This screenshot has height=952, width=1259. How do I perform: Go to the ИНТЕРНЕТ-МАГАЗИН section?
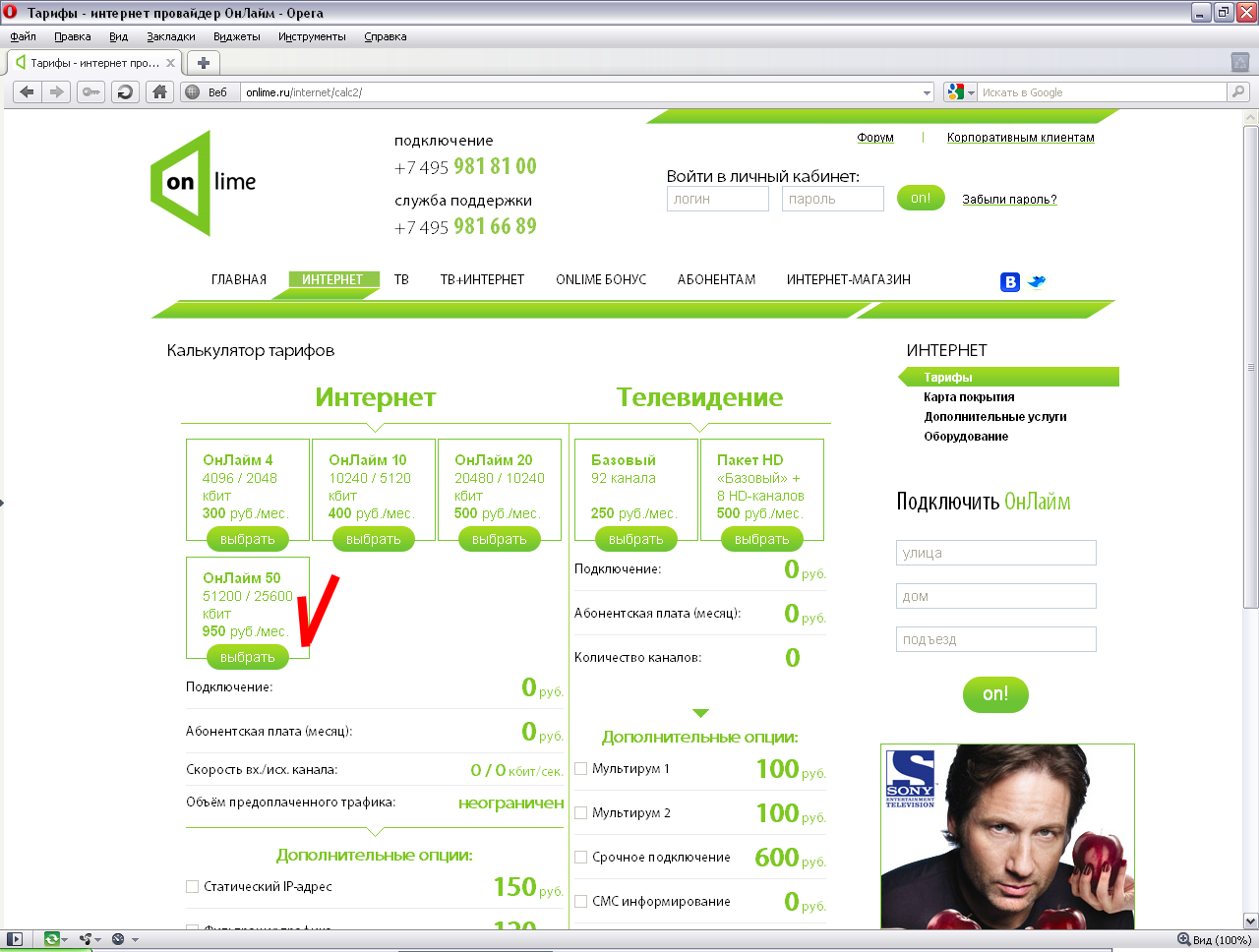pyautogui.click(x=849, y=280)
